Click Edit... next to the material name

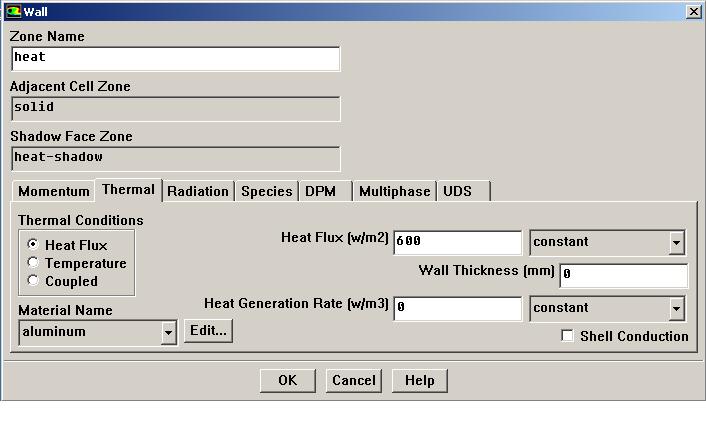coord(208,331)
